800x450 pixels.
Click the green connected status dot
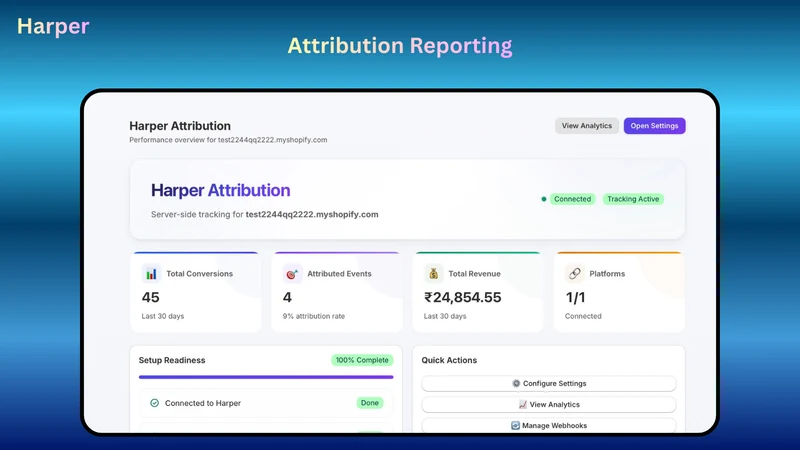(544, 199)
